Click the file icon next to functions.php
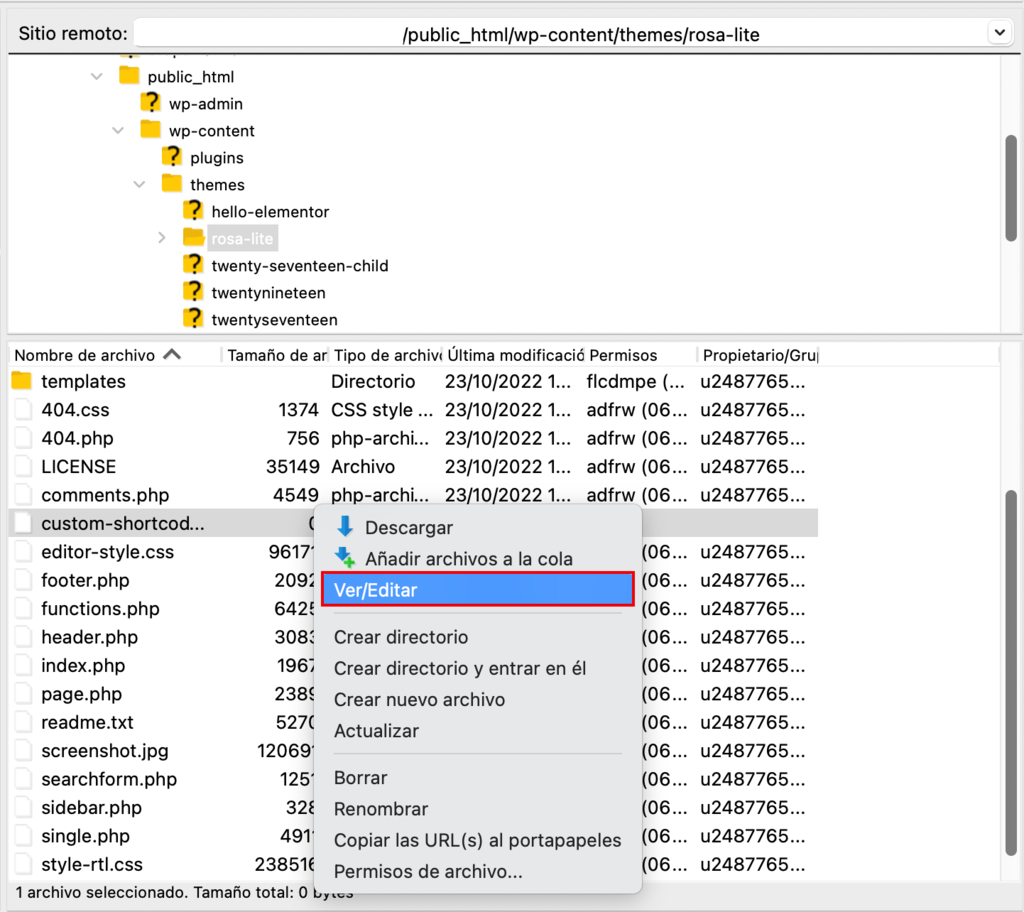The image size is (1024, 912). pyautogui.click(x=22, y=609)
